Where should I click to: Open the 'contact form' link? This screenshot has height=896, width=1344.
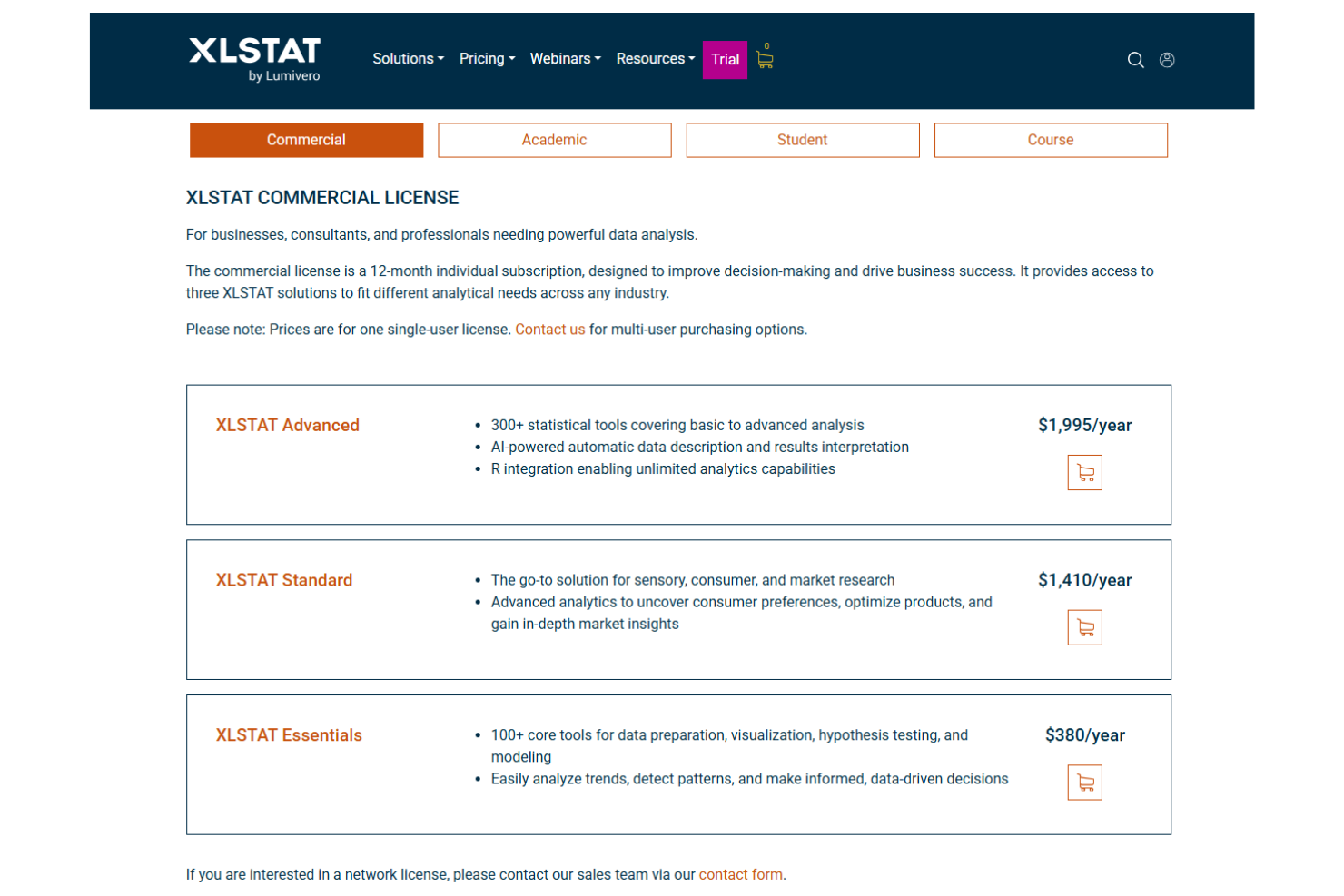[740, 875]
